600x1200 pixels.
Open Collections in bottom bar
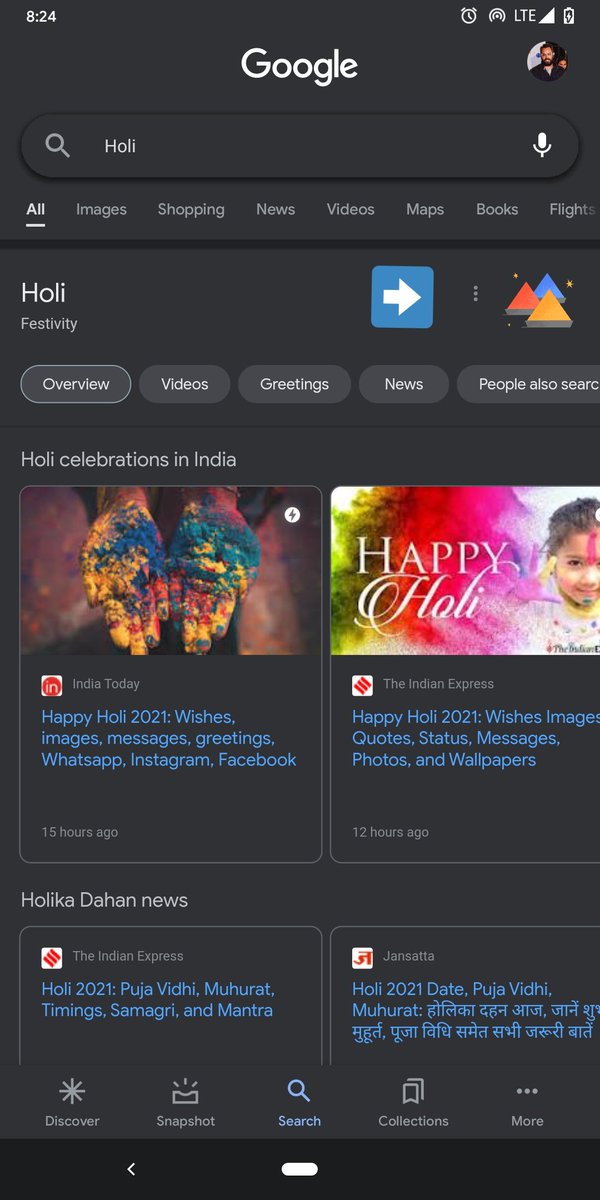(x=413, y=1104)
